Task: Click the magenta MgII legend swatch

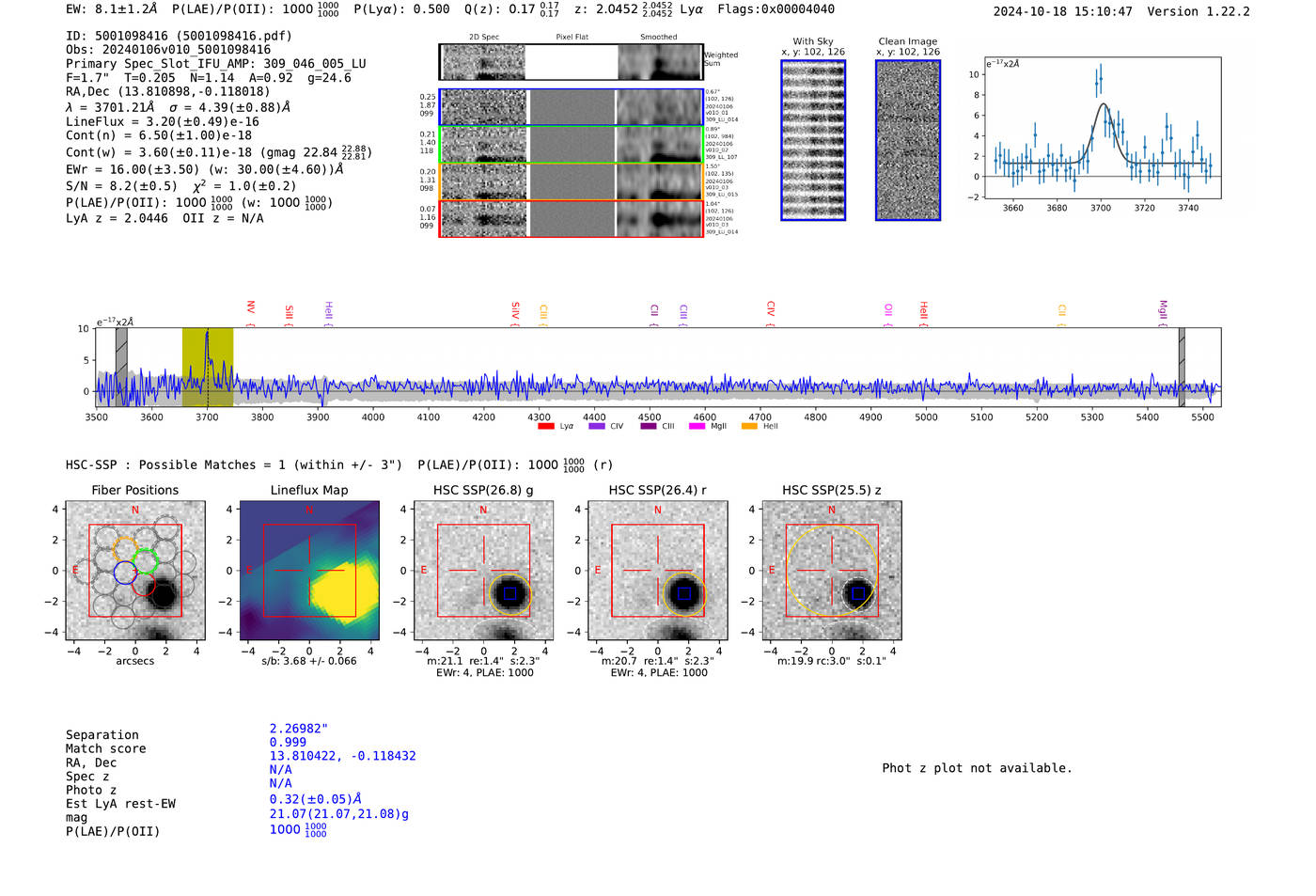Action: click(697, 426)
